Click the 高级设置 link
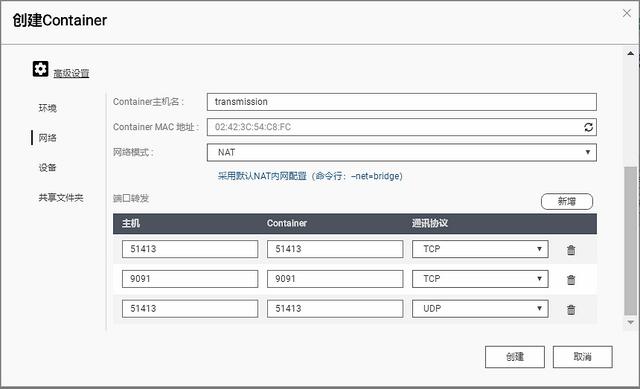 (71, 73)
